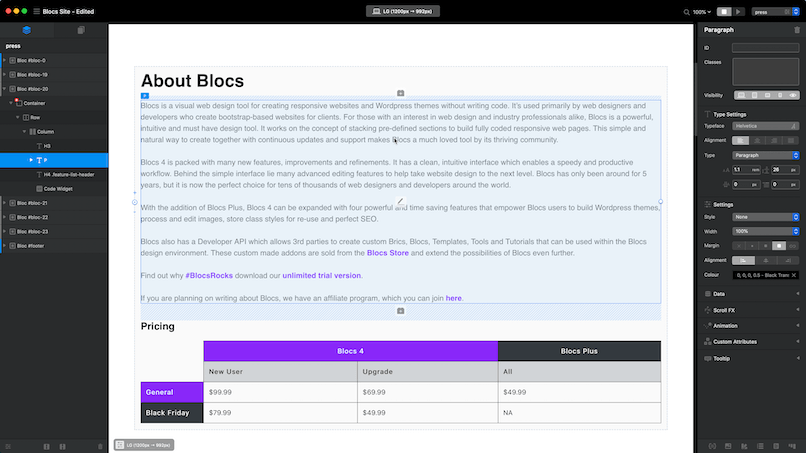Toggle tablet-landscape visibility icon
This screenshot has width=806, height=453.
coord(767,95)
